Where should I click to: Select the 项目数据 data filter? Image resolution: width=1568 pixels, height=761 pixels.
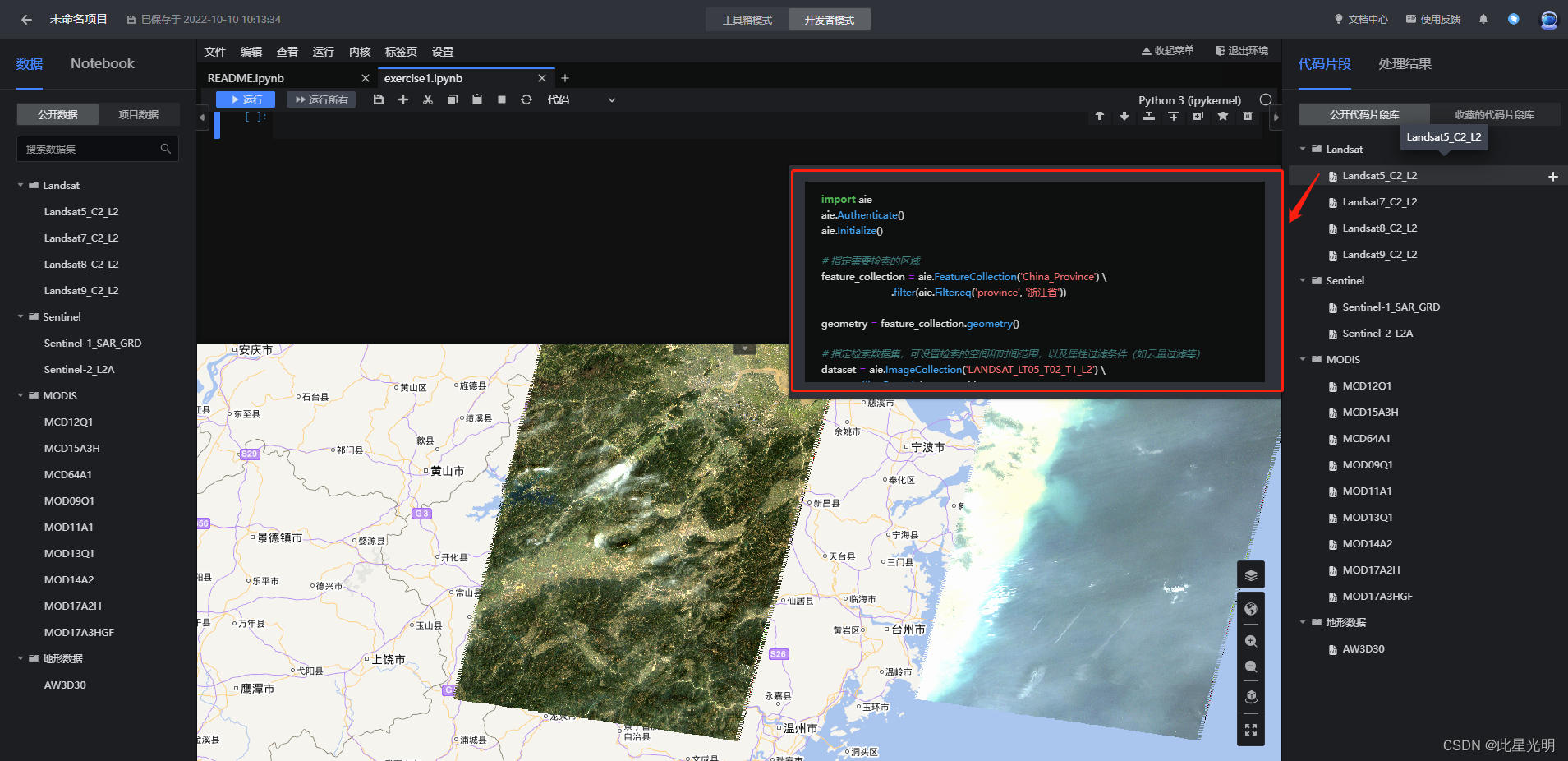138,114
